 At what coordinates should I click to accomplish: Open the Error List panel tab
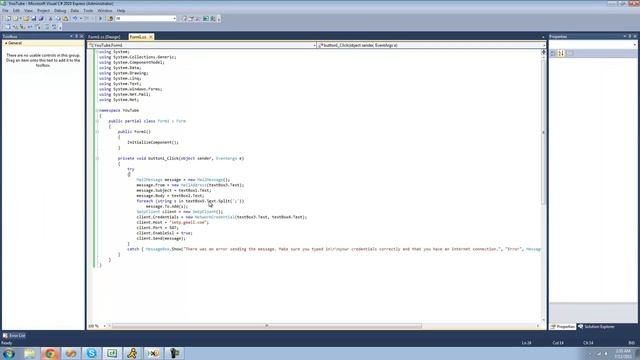click(14, 336)
